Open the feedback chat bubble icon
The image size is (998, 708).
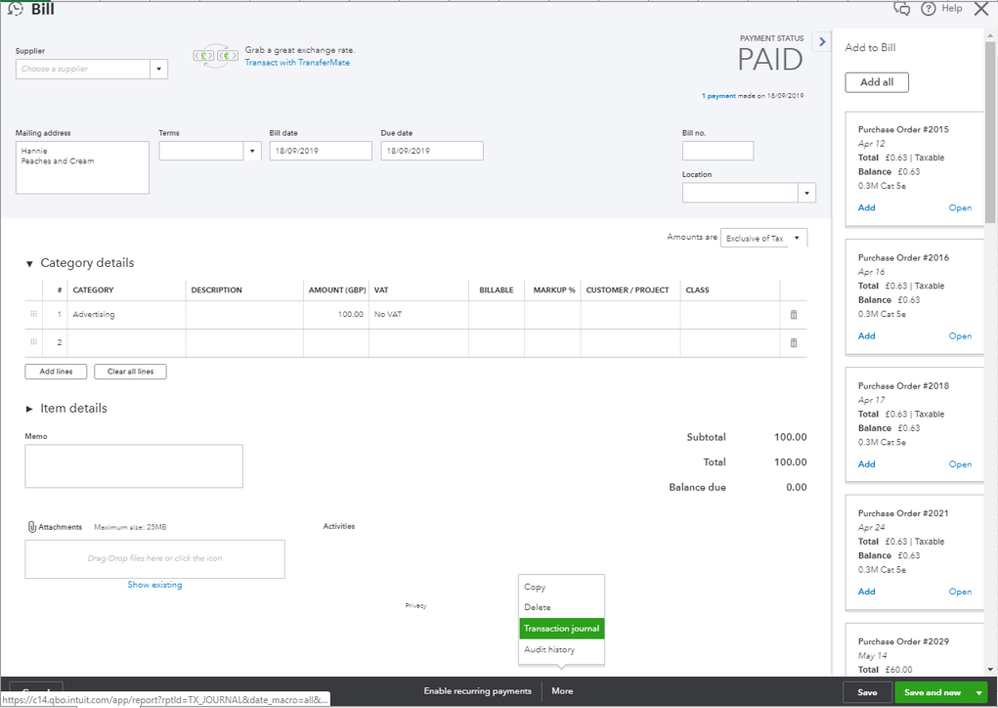click(901, 8)
